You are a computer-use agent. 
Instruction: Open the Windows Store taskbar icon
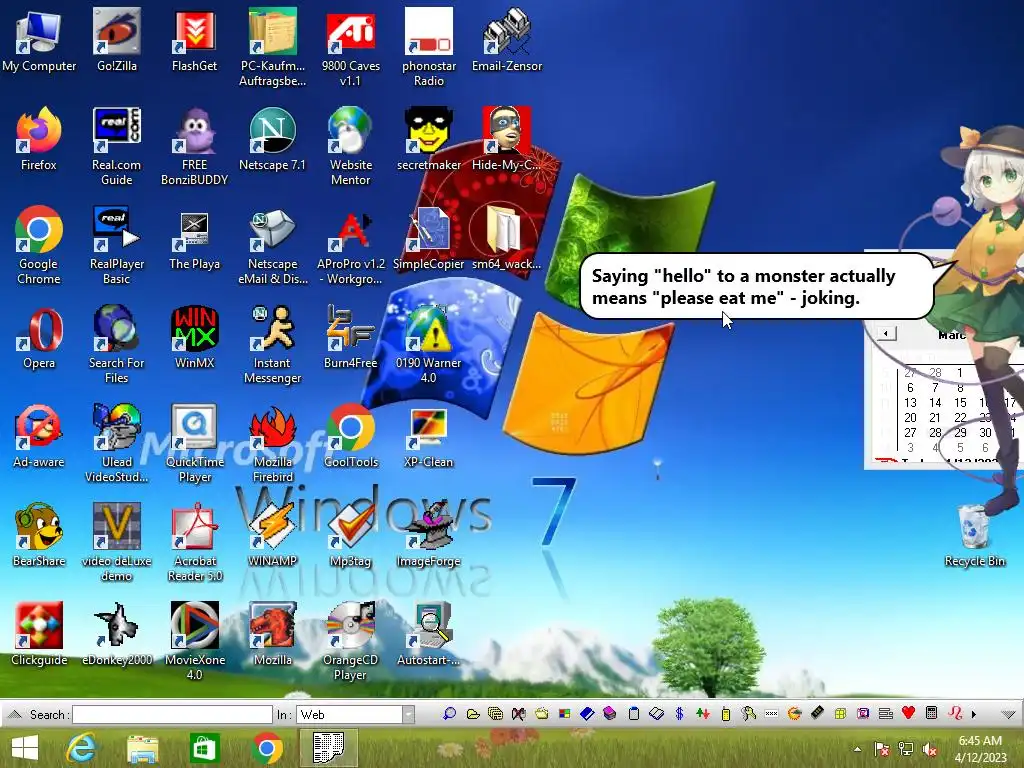(x=204, y=748)
